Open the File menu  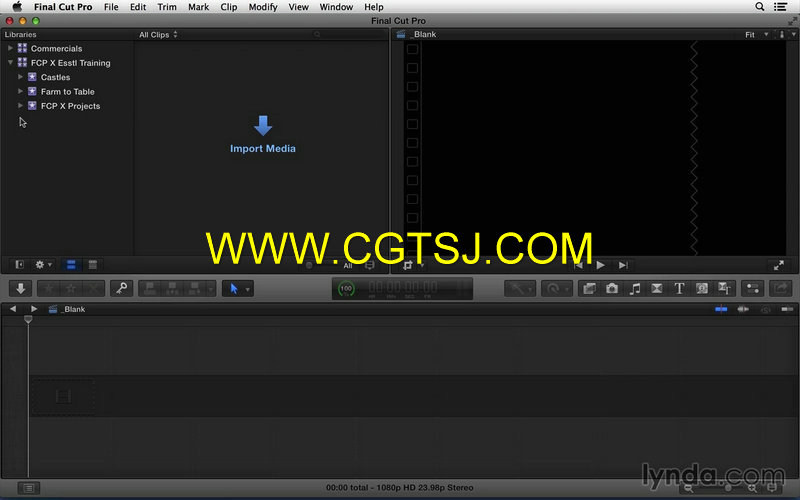[x=111, y=7]
